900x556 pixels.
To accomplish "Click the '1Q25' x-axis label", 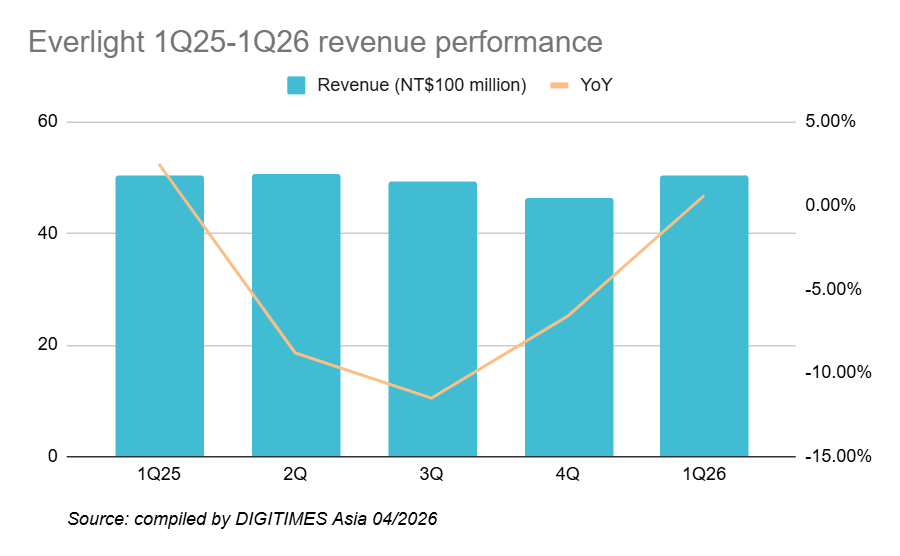I will (159, 475).
